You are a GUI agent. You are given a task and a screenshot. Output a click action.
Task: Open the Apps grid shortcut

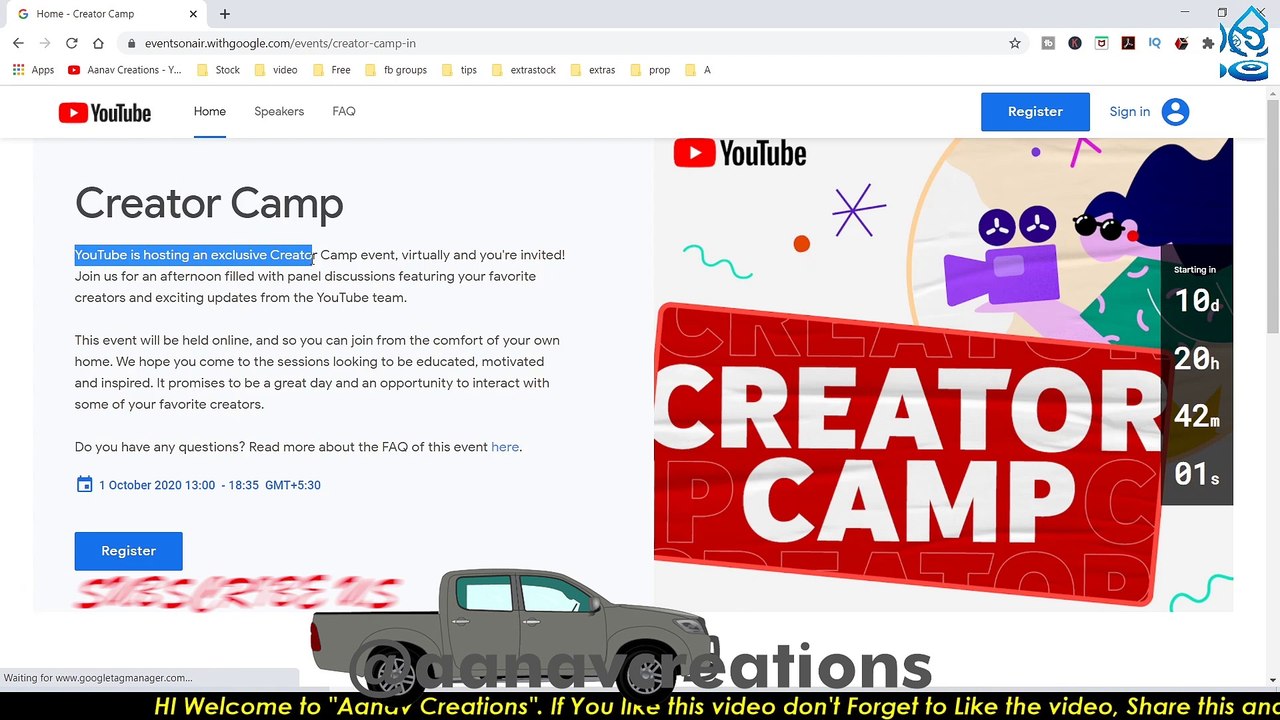33,70
